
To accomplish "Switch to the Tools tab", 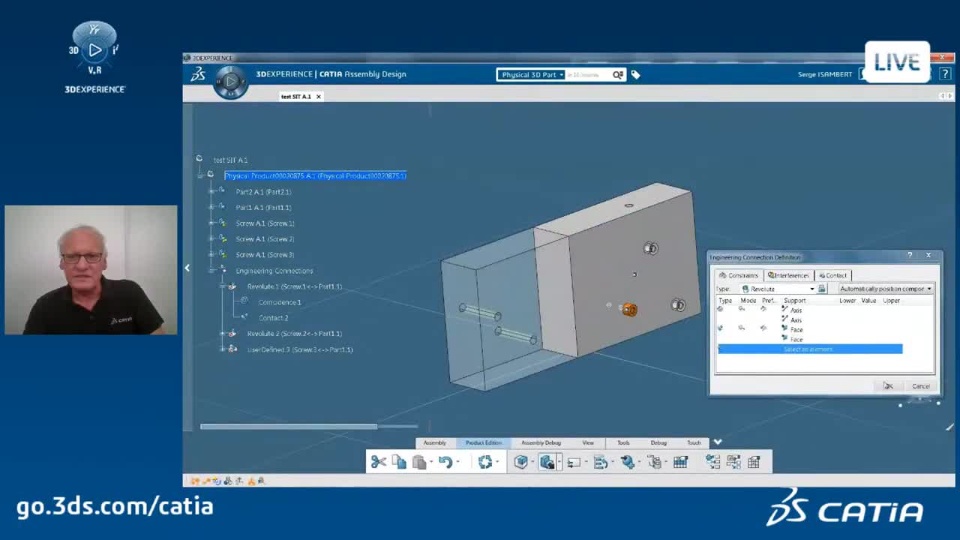I will (x=623, y=443).
